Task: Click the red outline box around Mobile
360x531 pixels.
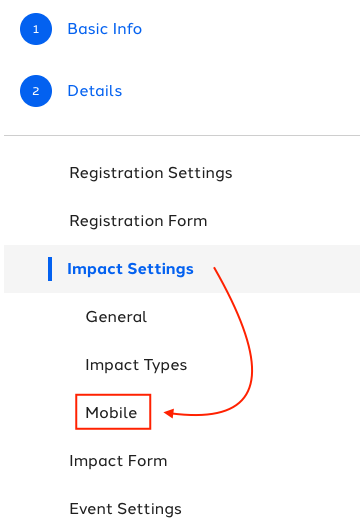Action: pyautogui.click(x=113, y=412)
